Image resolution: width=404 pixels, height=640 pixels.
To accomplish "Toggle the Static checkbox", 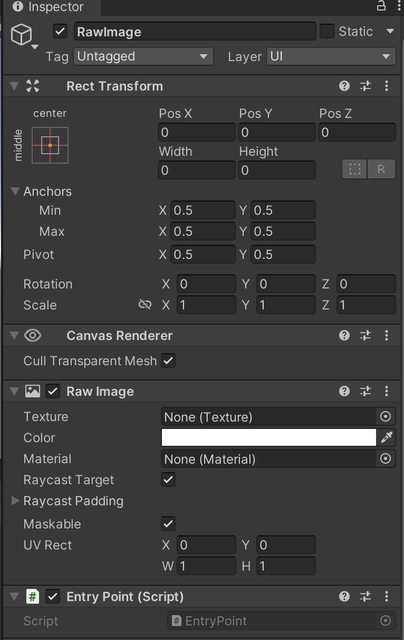I will pyautogui.click(x=326, y=31).
